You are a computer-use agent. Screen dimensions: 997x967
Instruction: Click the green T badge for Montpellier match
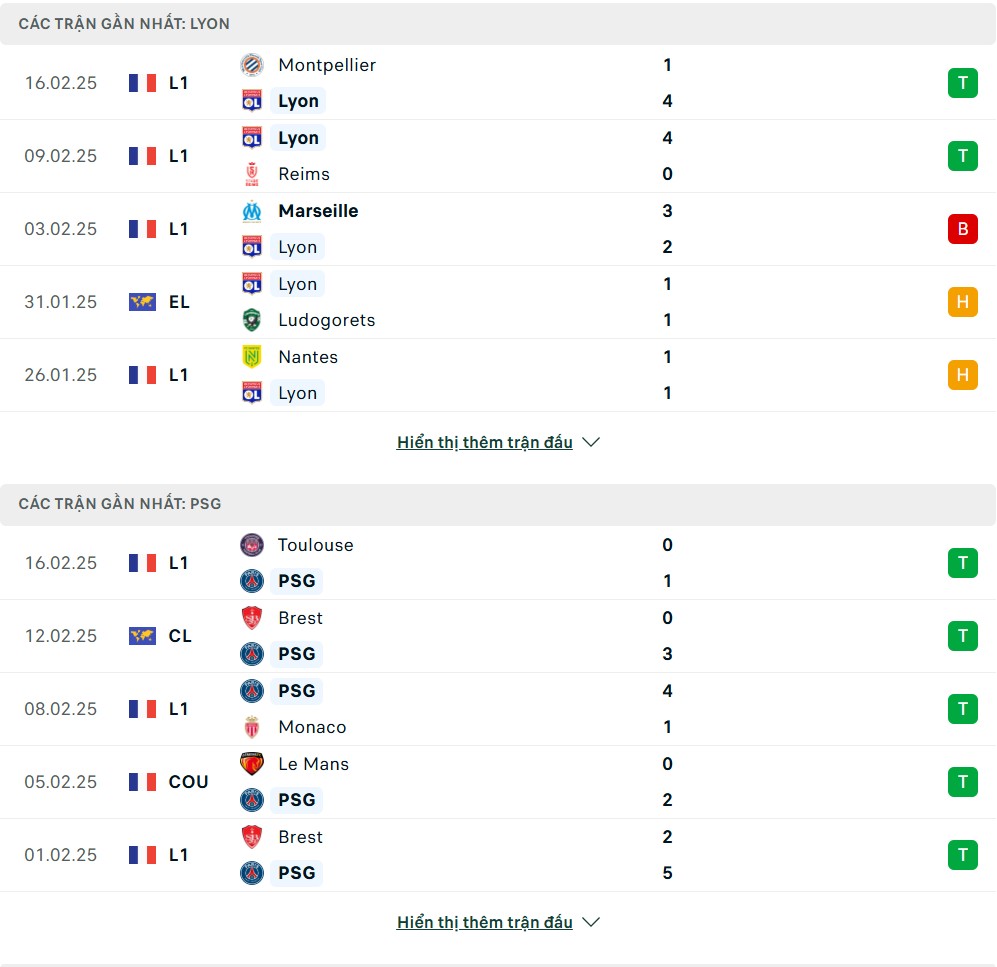click(x=962, y=83)
